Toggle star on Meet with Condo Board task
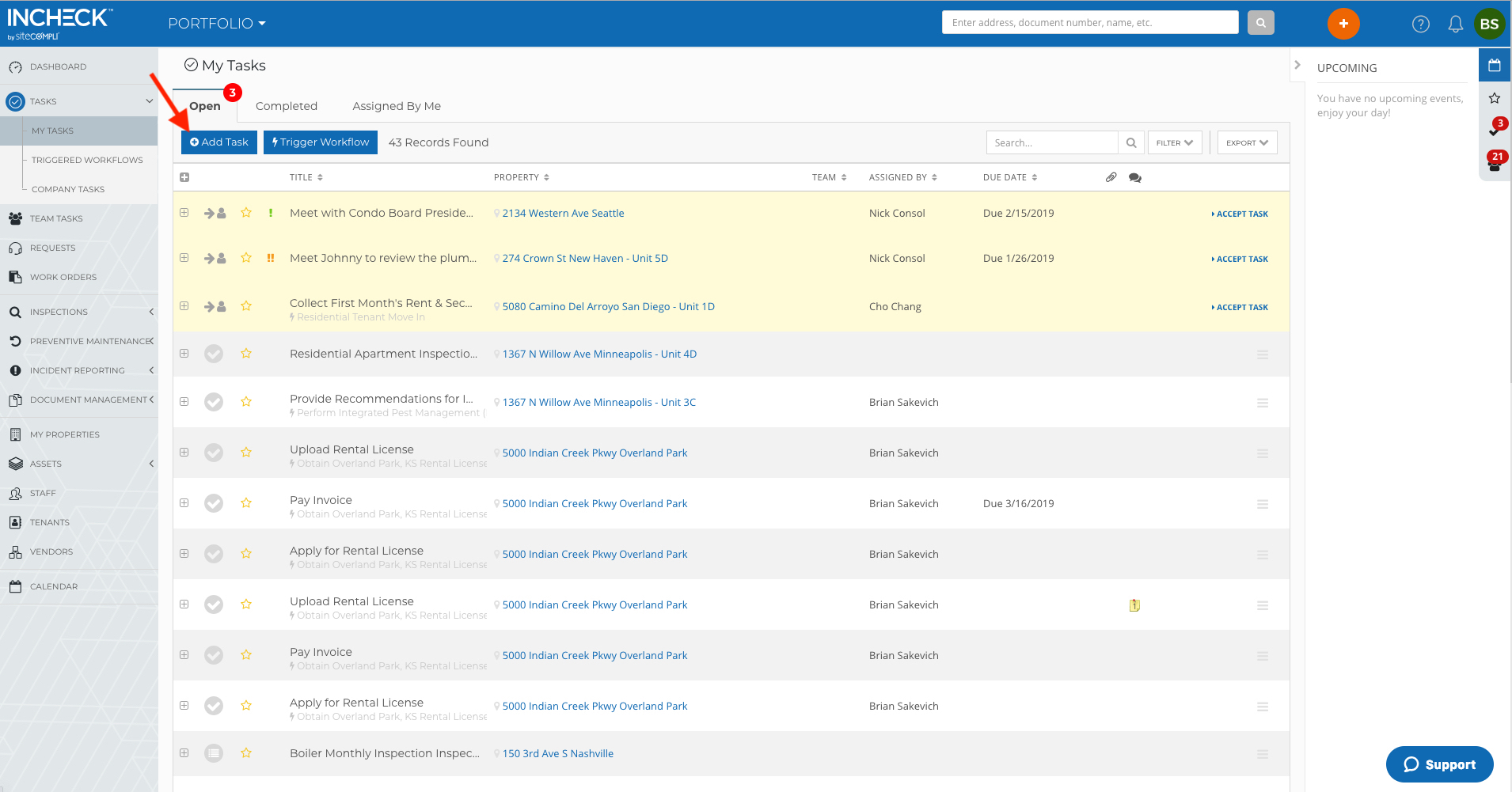 246,213
